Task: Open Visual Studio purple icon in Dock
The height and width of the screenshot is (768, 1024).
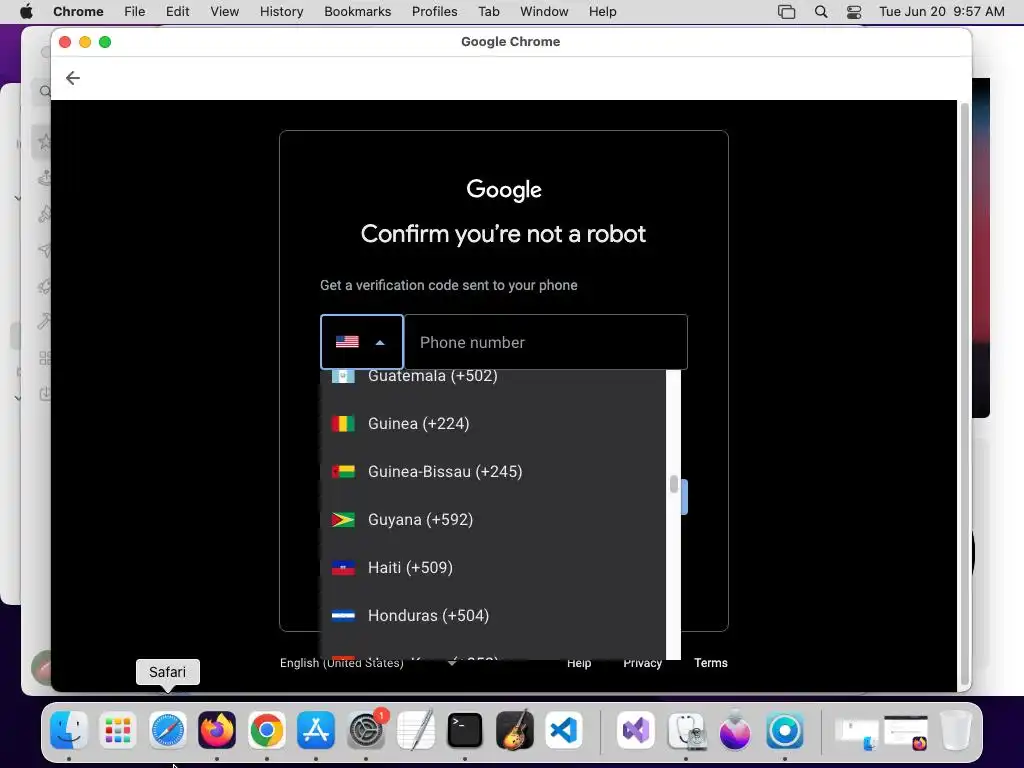Action: [635, 730]
